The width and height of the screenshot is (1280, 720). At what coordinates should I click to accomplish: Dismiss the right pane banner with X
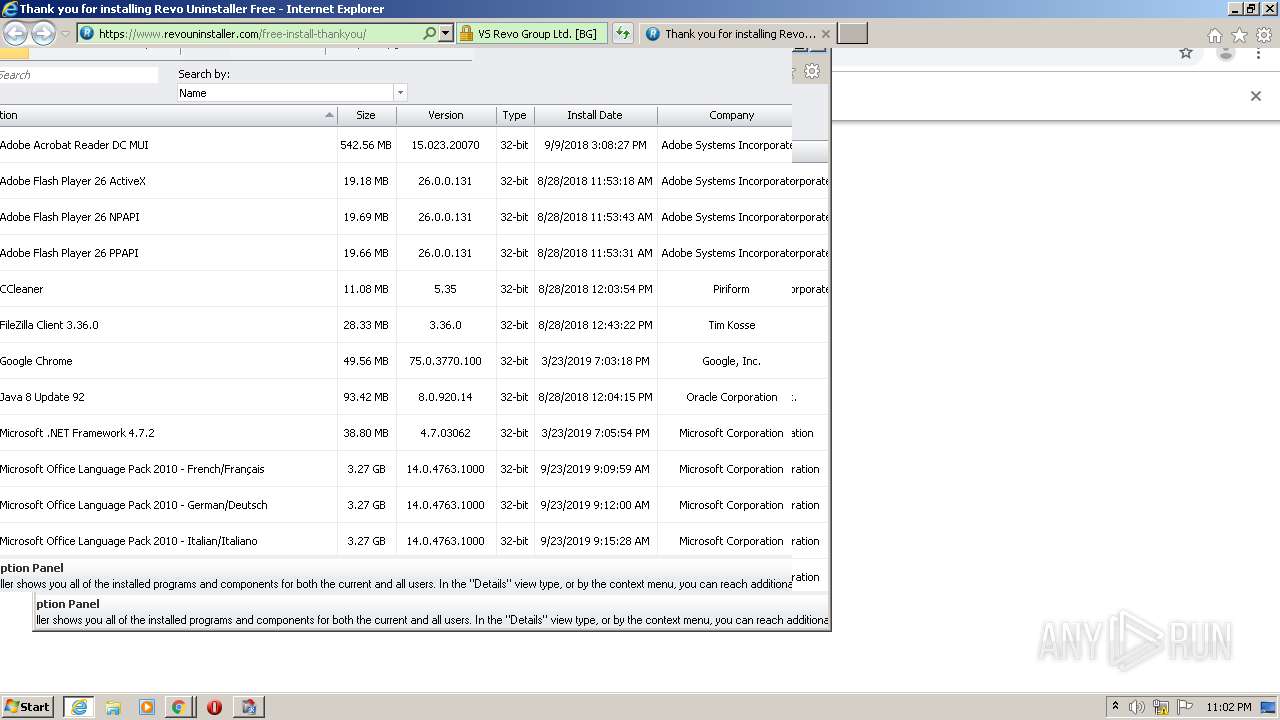[x=1256, y=96]
